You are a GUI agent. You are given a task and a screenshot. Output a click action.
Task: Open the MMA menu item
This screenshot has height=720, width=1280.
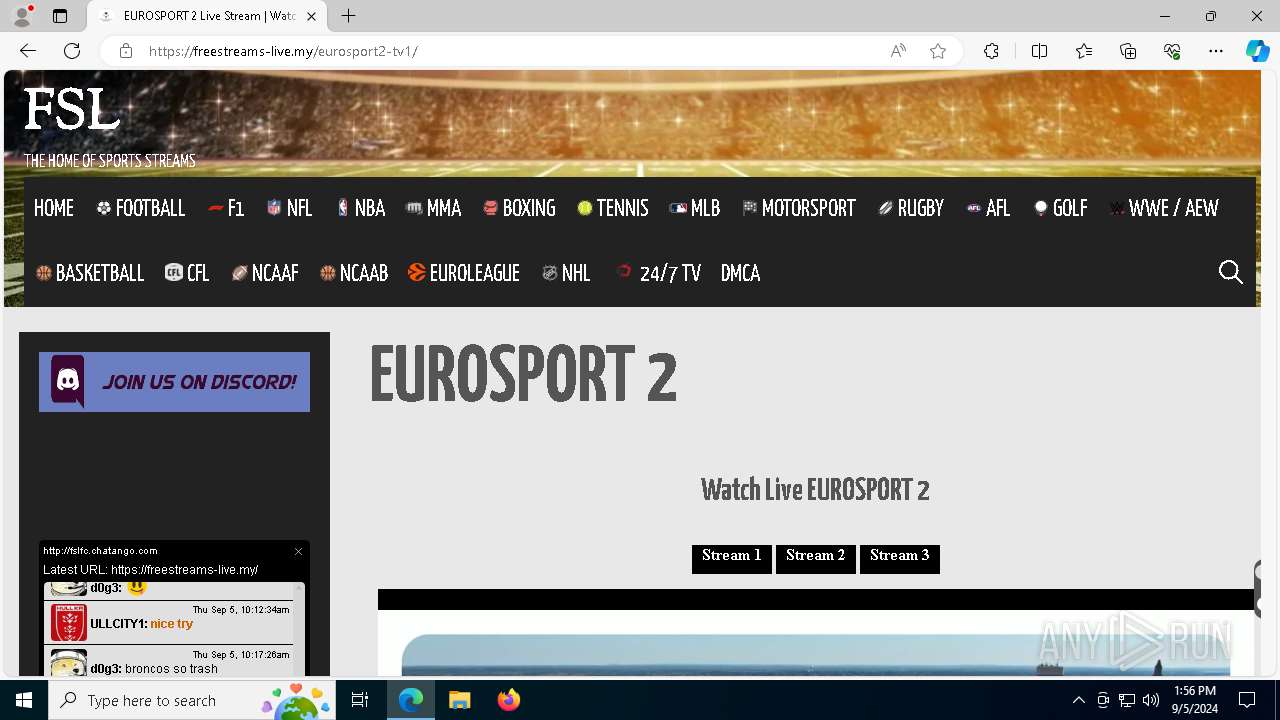pos(433,208)
